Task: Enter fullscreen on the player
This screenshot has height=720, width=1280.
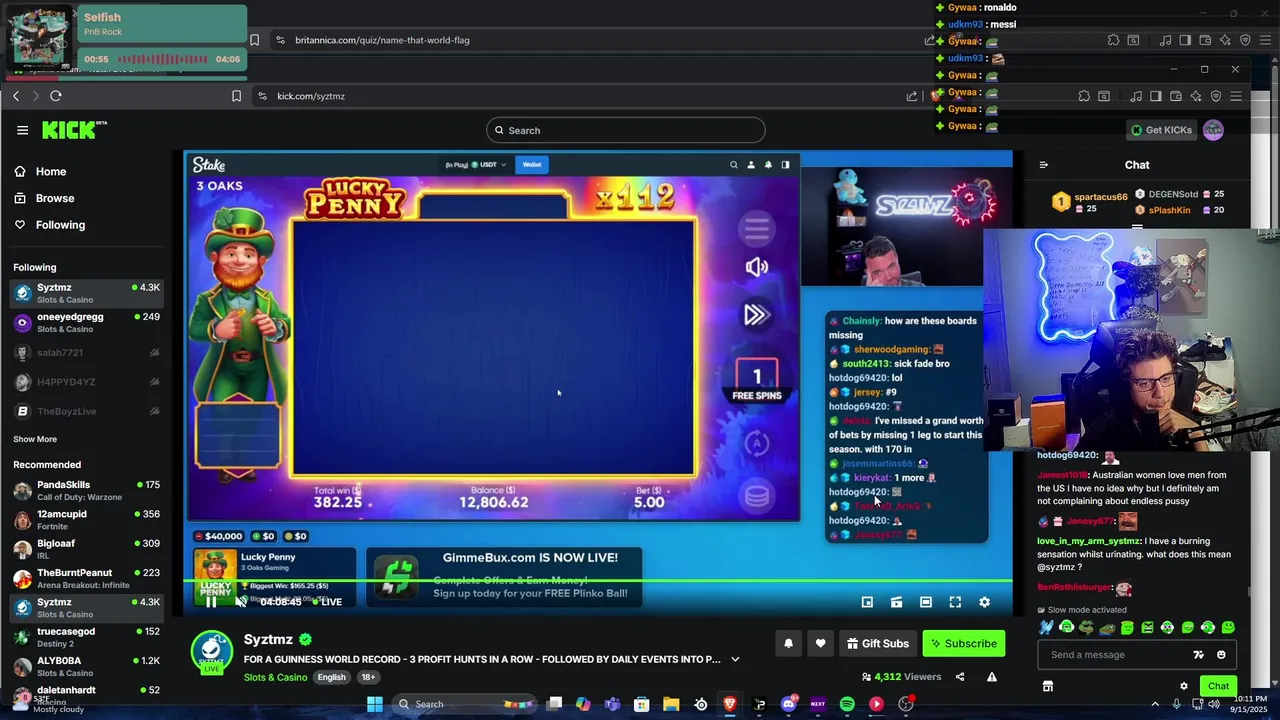Action: coord(955,602)
